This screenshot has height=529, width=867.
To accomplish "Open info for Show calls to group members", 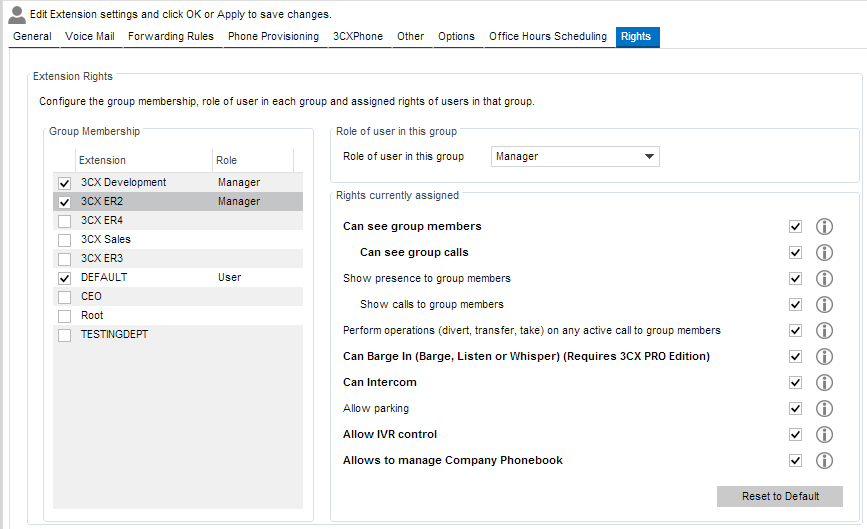I will click(824, 305).
